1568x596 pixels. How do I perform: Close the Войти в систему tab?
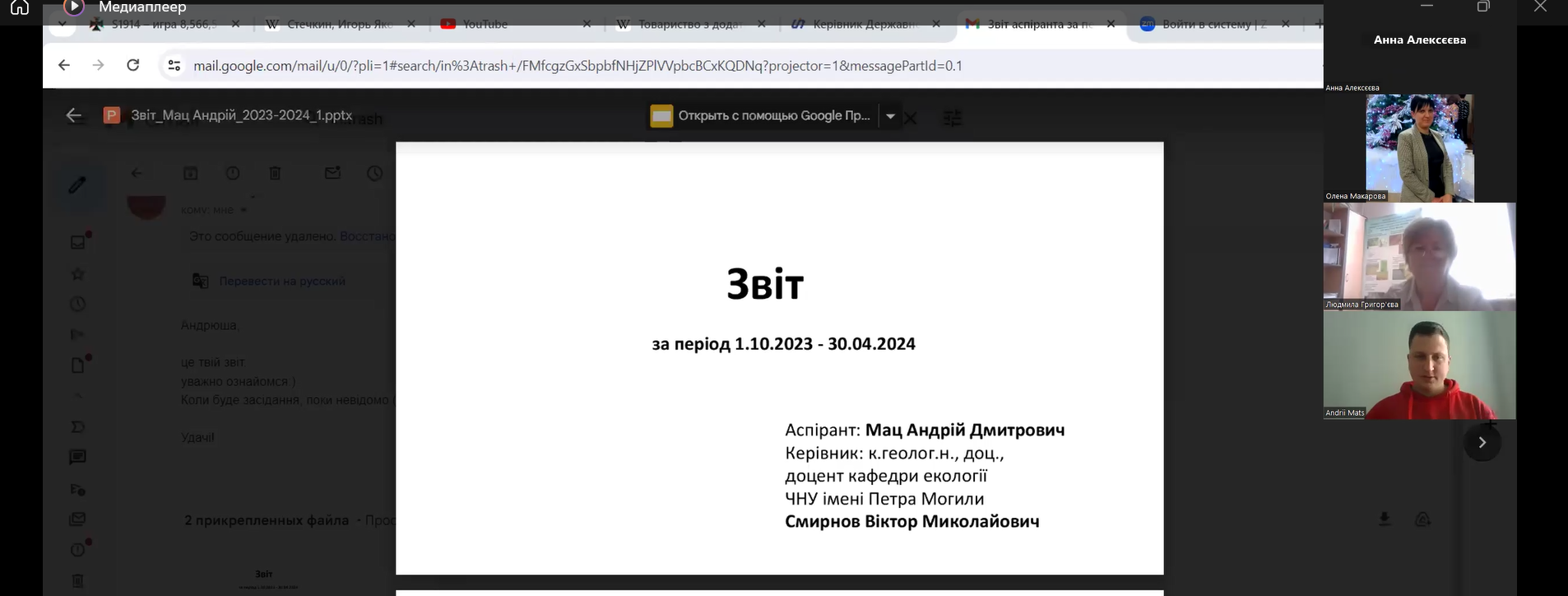click(1286, 25)
